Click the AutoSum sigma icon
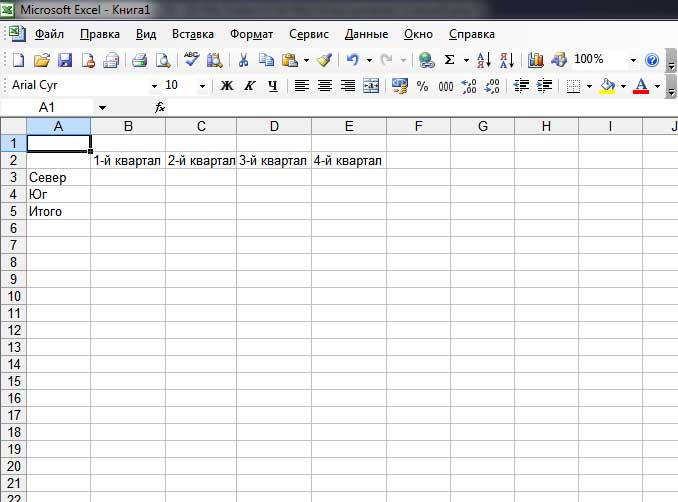 click(449, 60)
